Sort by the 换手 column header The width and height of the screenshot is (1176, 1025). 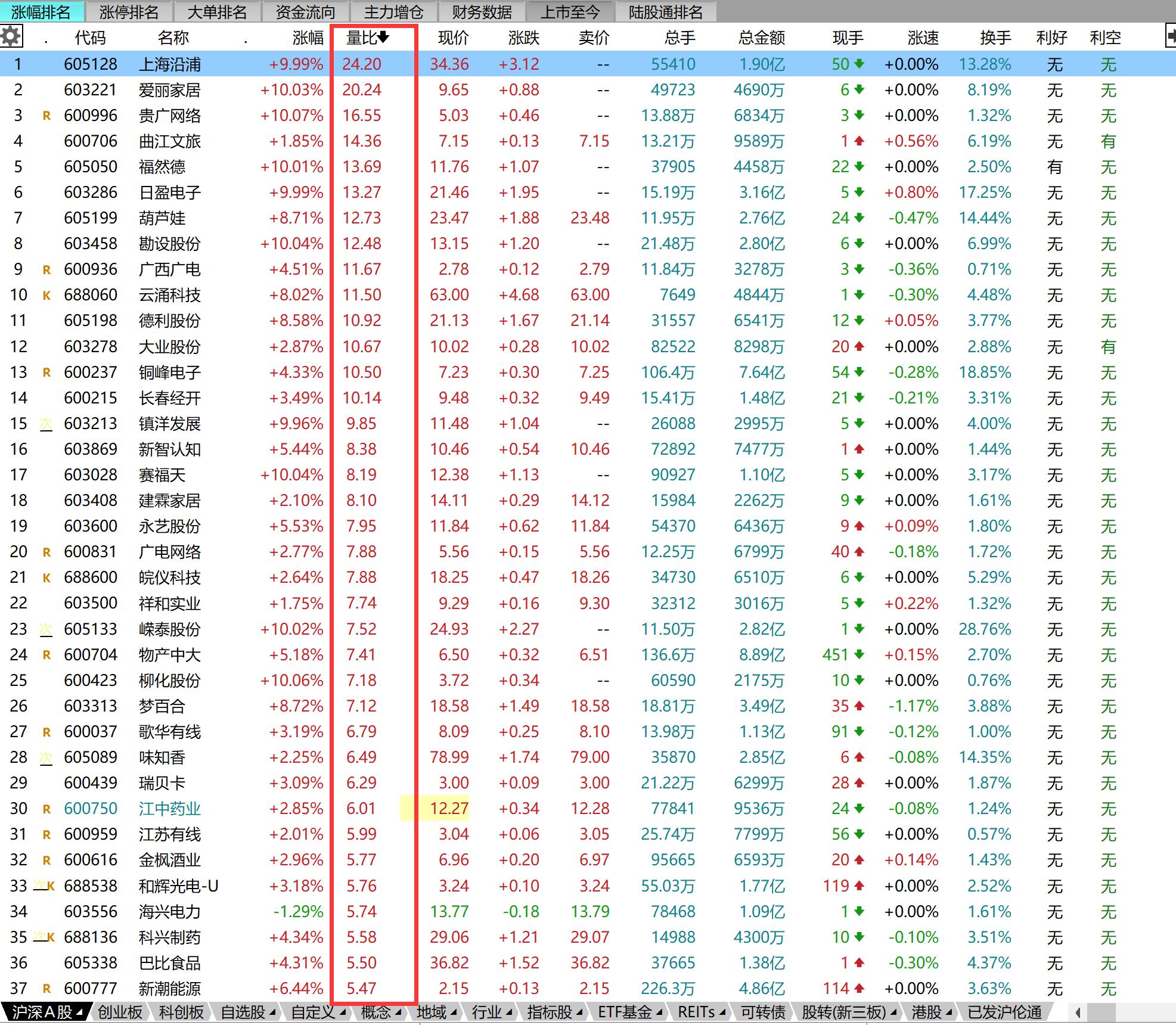click(995, 38)
